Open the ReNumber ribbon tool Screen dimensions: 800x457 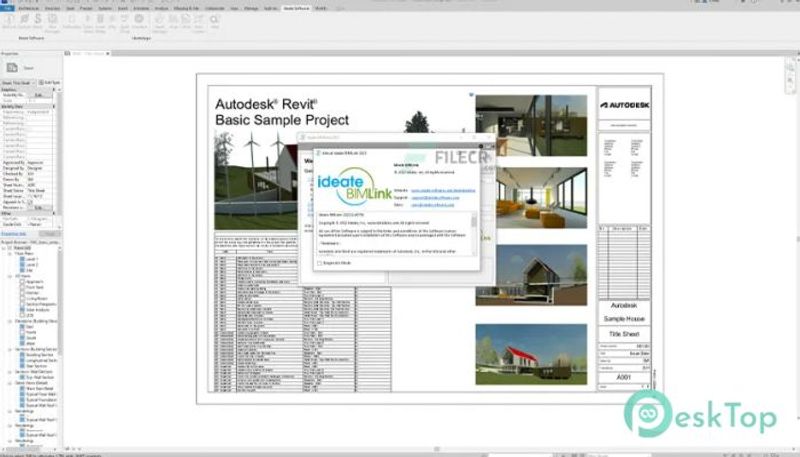[72, 22]
